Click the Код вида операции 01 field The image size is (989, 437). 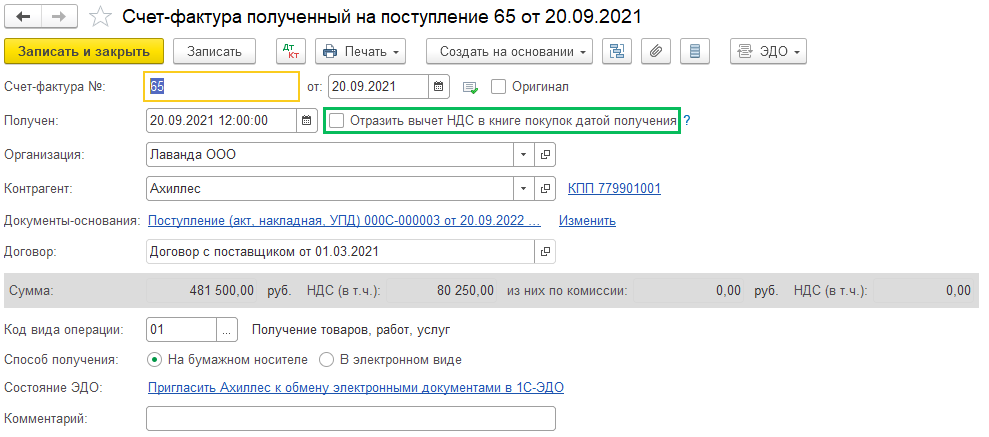click(182, 329)
